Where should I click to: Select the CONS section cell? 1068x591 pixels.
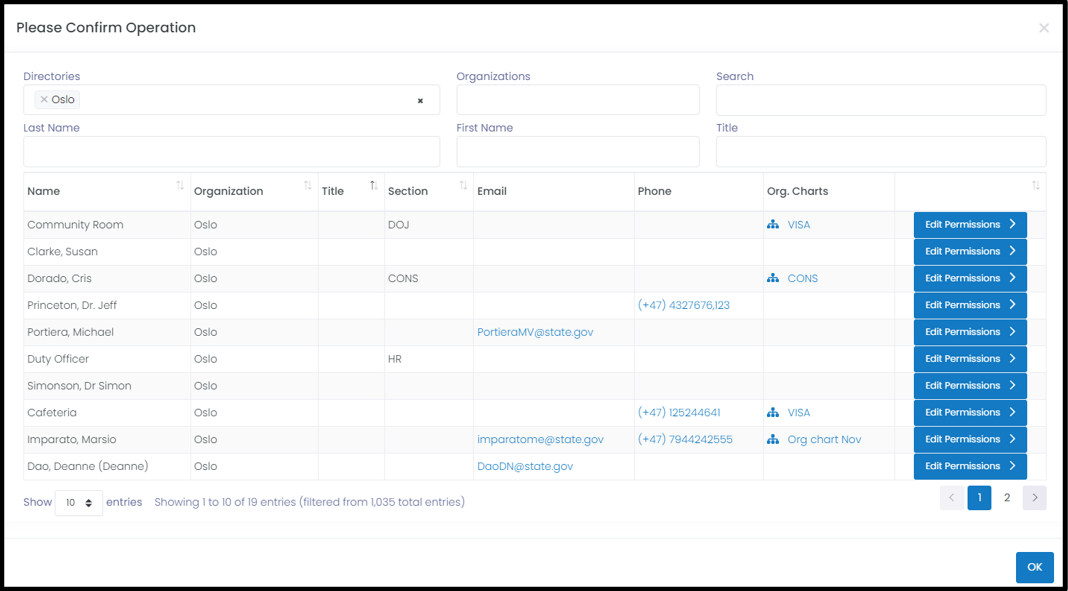click(x=429, y=278)
